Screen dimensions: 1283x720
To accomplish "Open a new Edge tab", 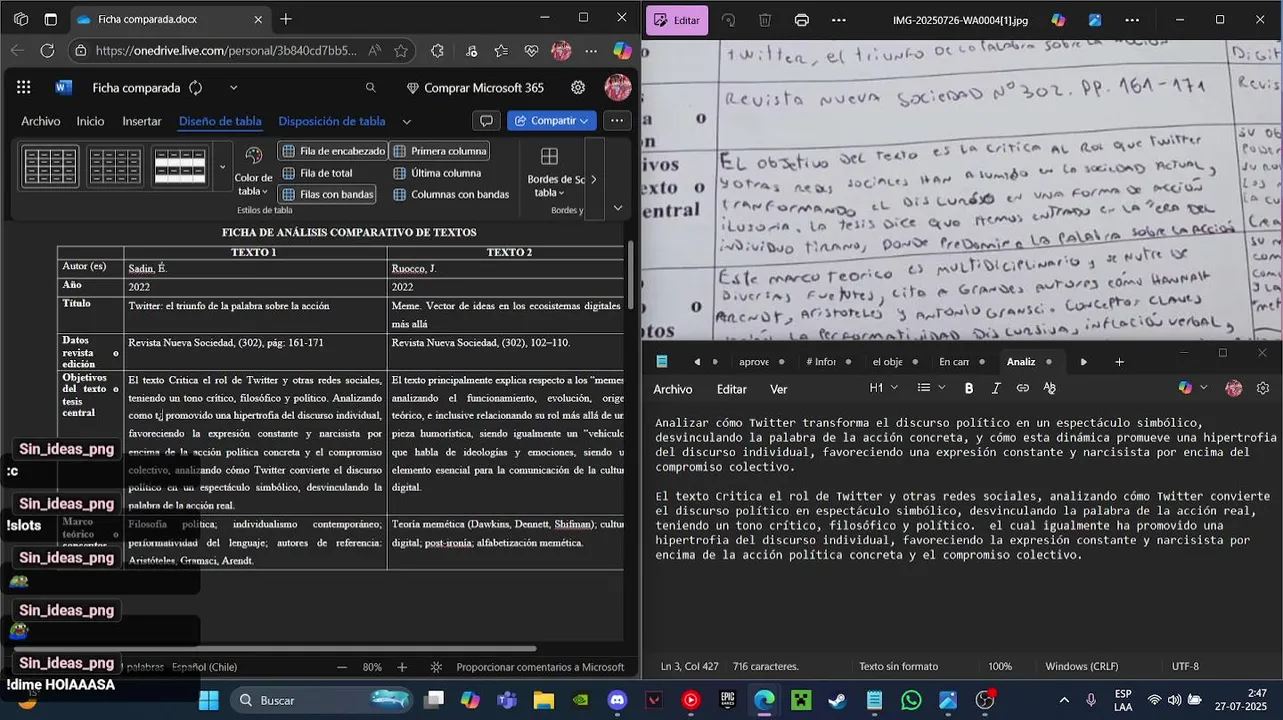I will (x=286, y=19).
